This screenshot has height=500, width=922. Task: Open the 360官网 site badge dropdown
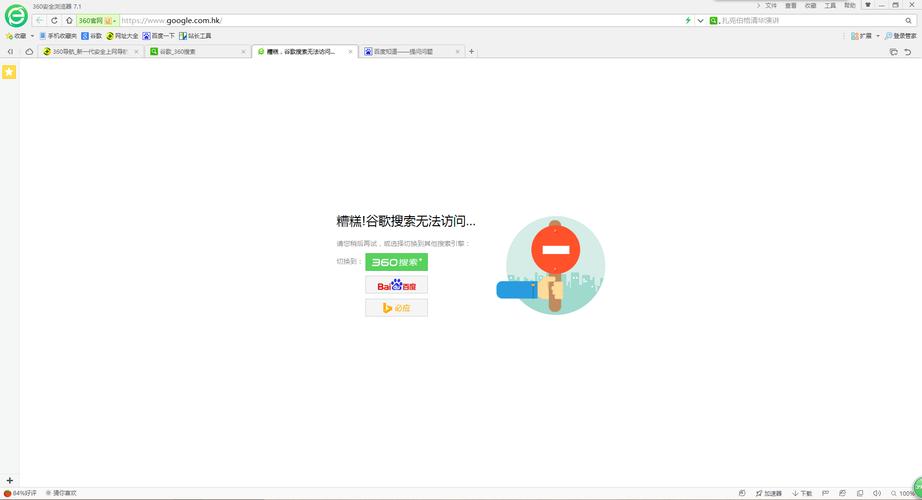98,21
